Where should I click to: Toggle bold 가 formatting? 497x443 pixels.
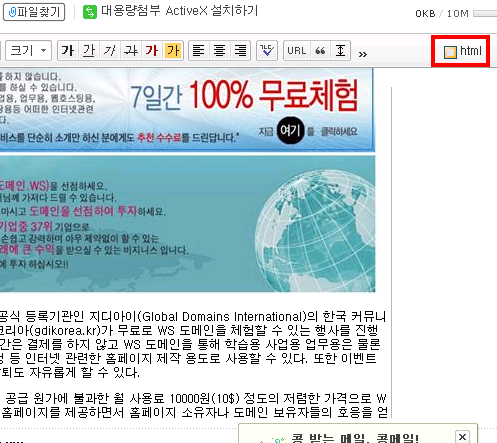pyautogui.click(x=68, y=51)
